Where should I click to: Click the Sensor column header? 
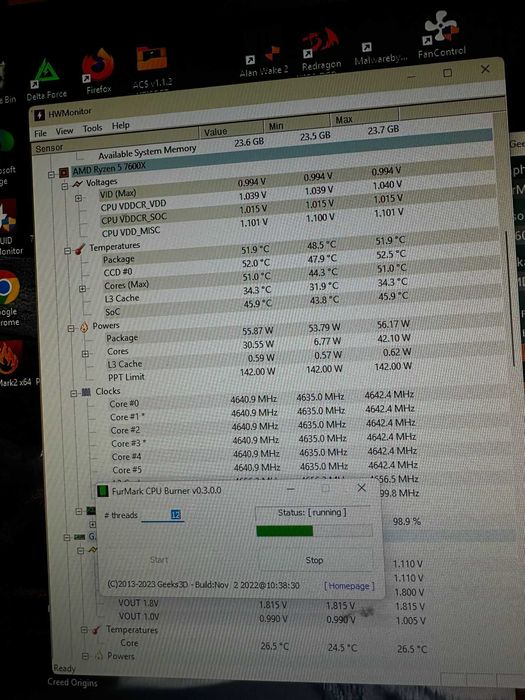click(116, 141)
